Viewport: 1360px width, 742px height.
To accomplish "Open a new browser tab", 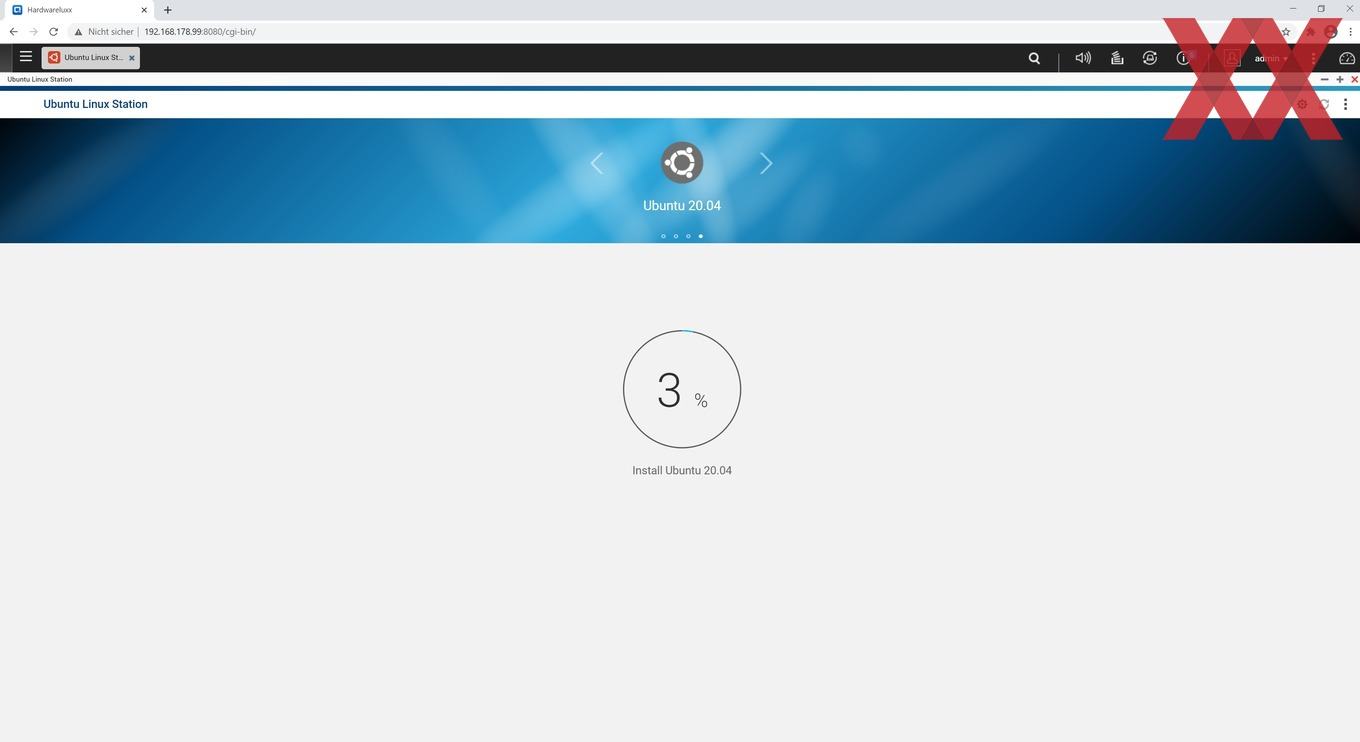I will click(167, 10).
